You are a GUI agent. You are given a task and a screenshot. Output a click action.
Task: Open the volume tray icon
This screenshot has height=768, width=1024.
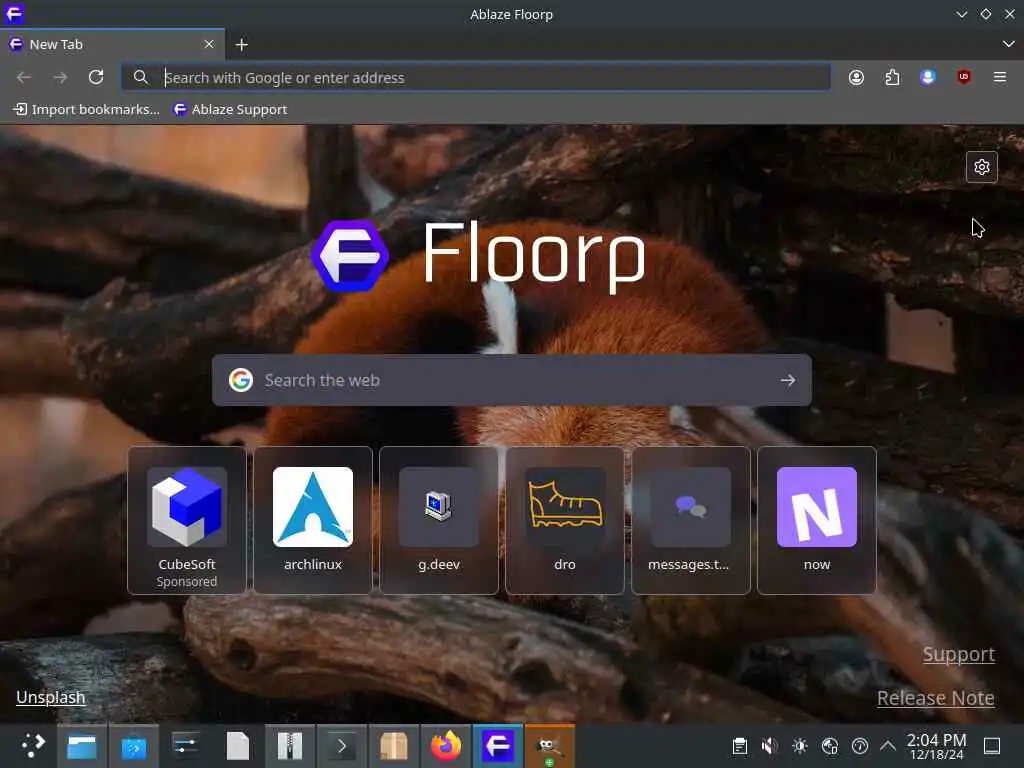tap(769, 746)
